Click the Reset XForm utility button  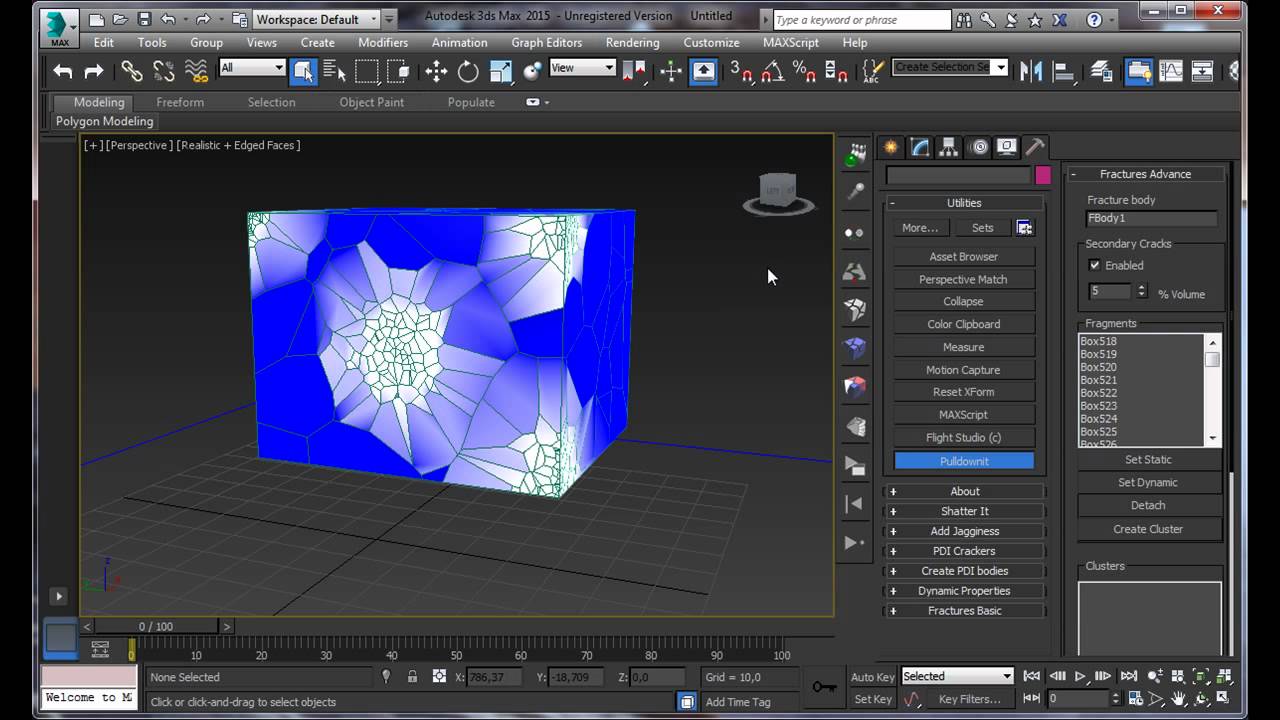(x=963, y=392)
